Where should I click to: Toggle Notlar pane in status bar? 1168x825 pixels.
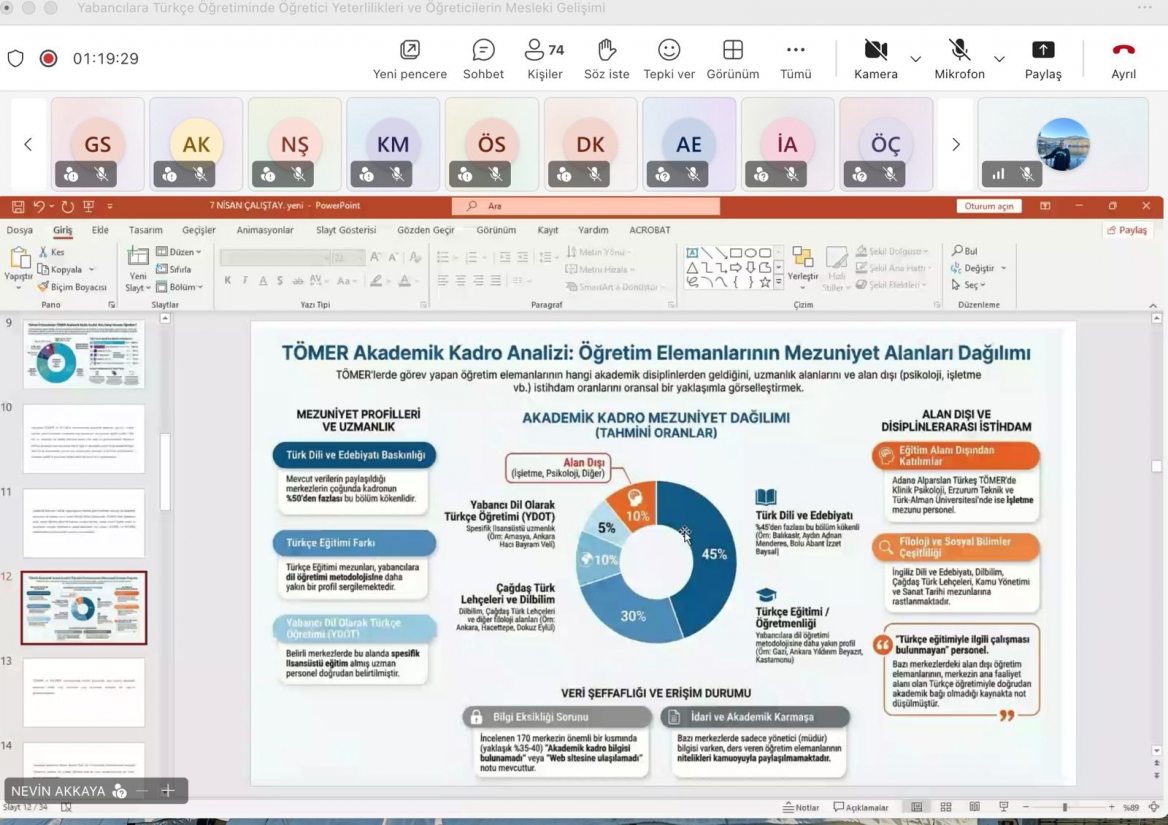click(x=802, y=807)
